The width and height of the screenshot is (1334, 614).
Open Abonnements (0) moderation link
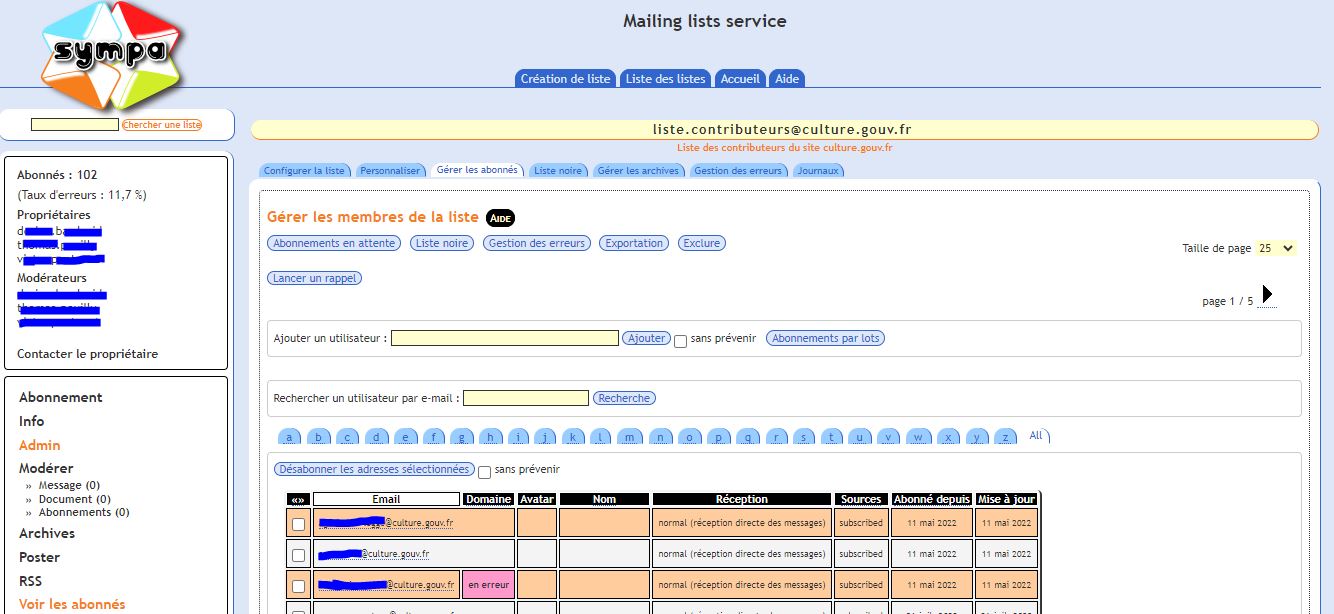tap(84, 512)
